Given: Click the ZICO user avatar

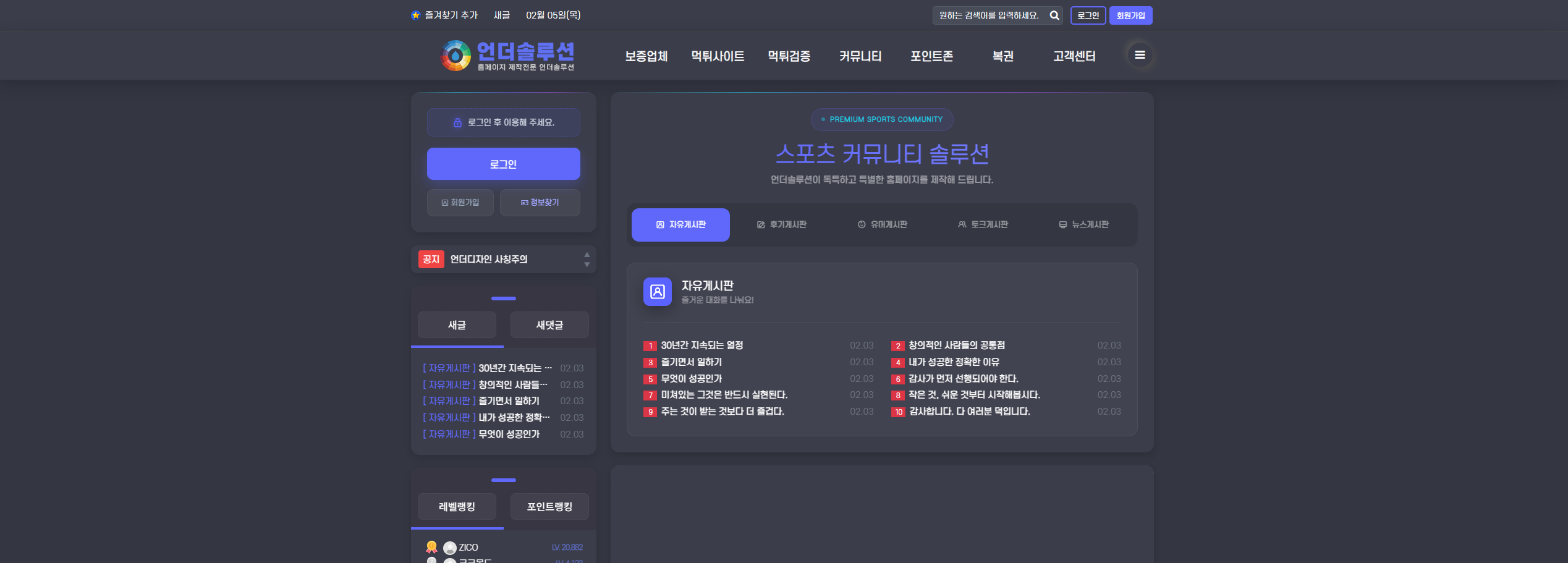Looking at the screenshot, I should [450, 548].
